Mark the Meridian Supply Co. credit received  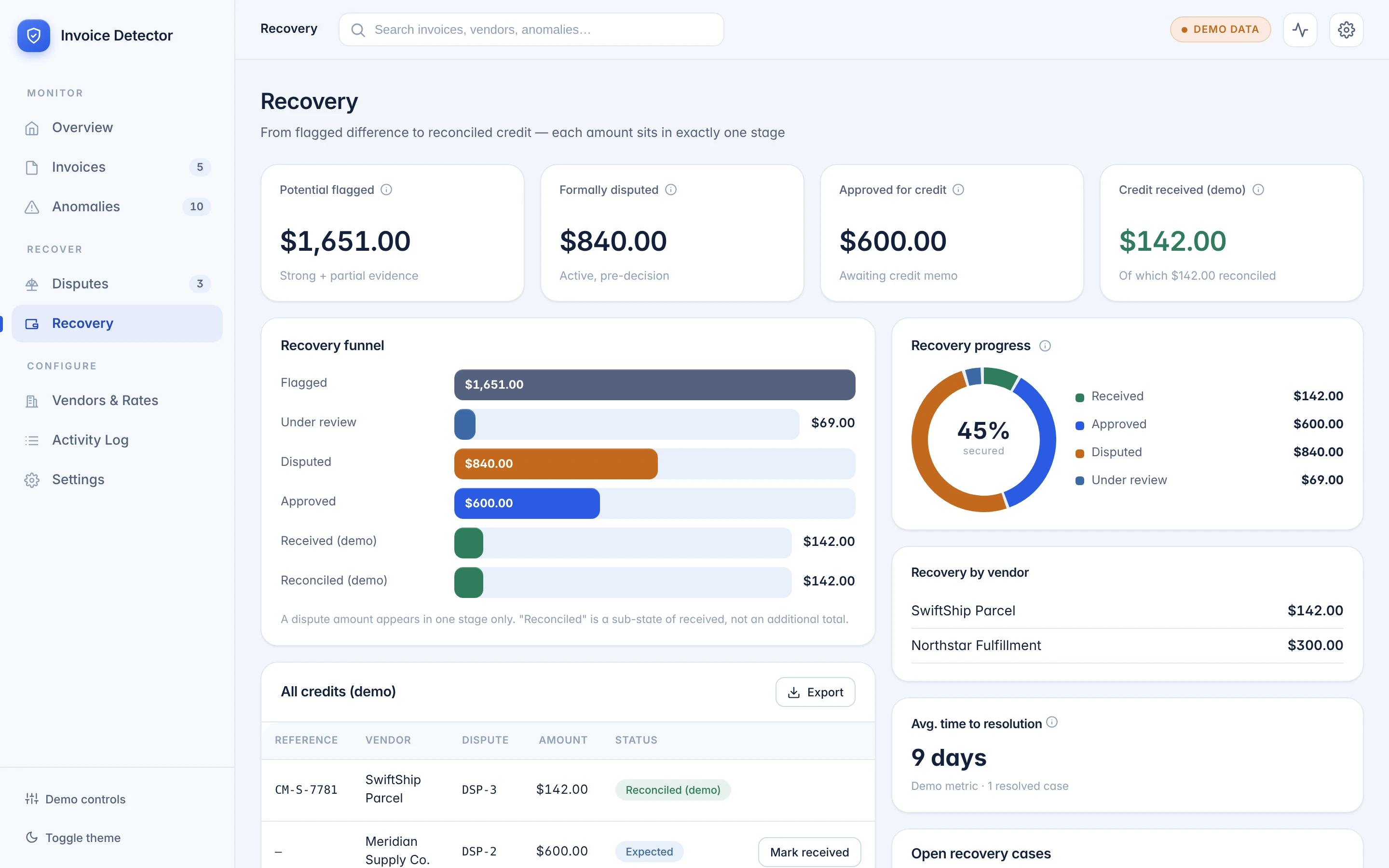click(x=809, y=852)
